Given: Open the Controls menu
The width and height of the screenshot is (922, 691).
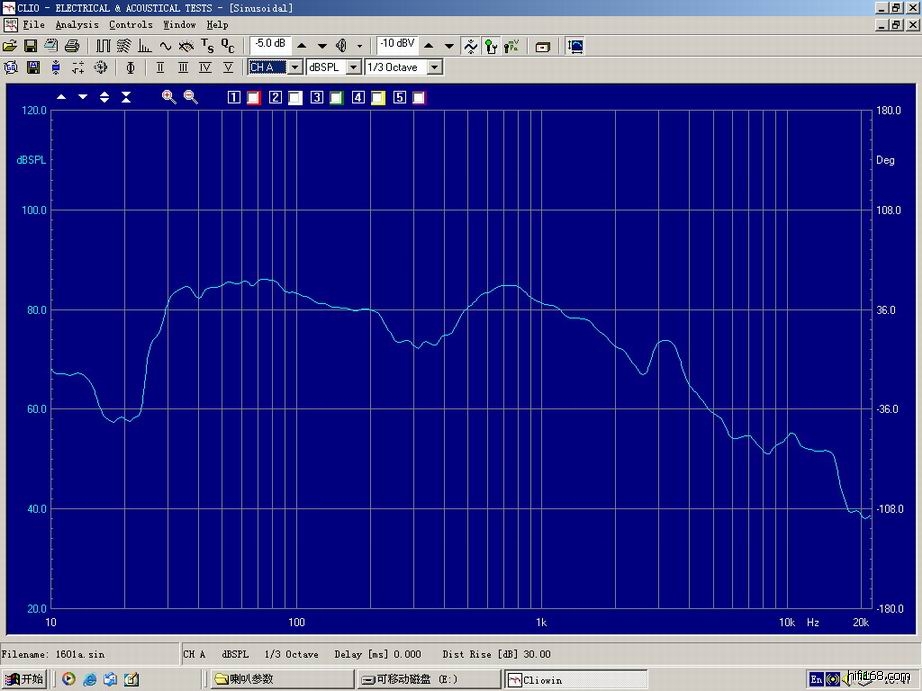Looking at the screenshot, I should 131,24.
